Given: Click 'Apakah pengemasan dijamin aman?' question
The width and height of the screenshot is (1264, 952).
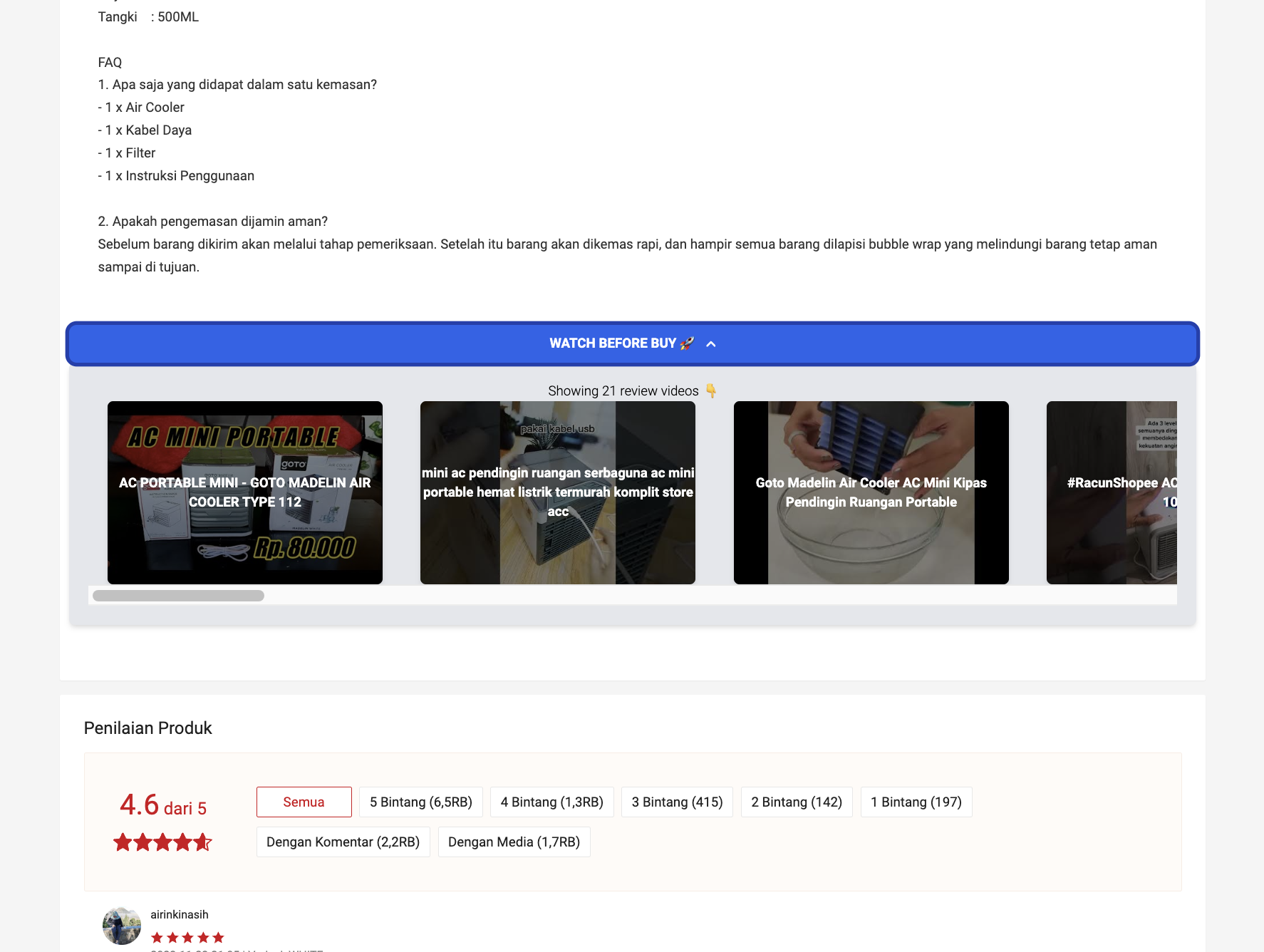Looking at the screenshot, I should [x=213, y=222].
